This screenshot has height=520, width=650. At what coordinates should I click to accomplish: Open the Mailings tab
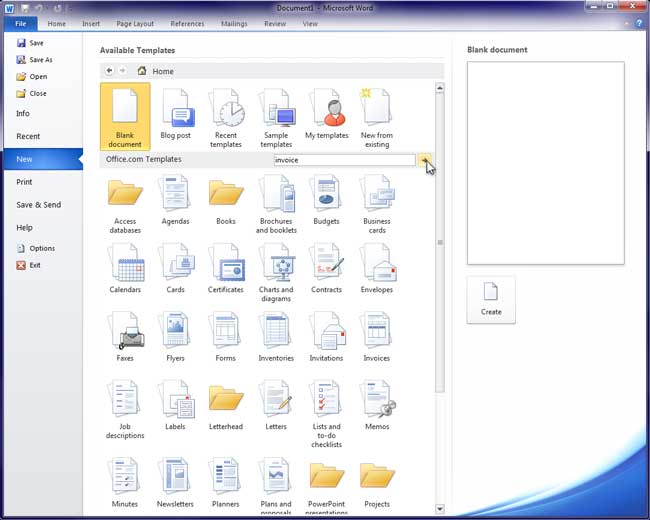(234, 24)
